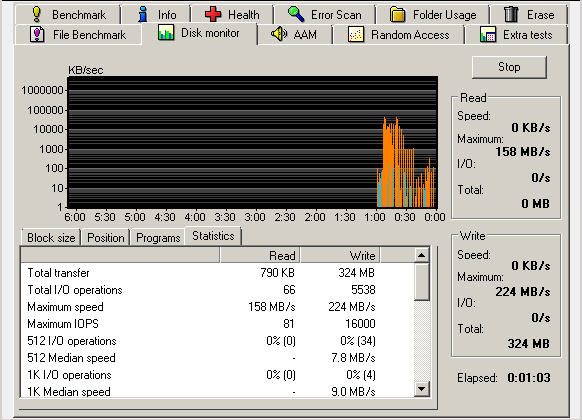Select the Maximum IOPS row

point(217,324)
